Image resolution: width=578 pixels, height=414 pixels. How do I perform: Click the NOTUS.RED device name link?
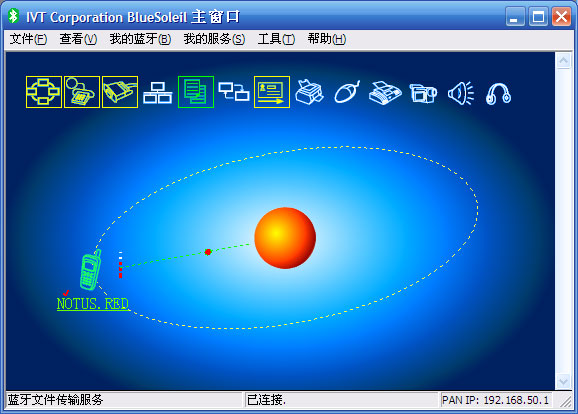(93, 304)
